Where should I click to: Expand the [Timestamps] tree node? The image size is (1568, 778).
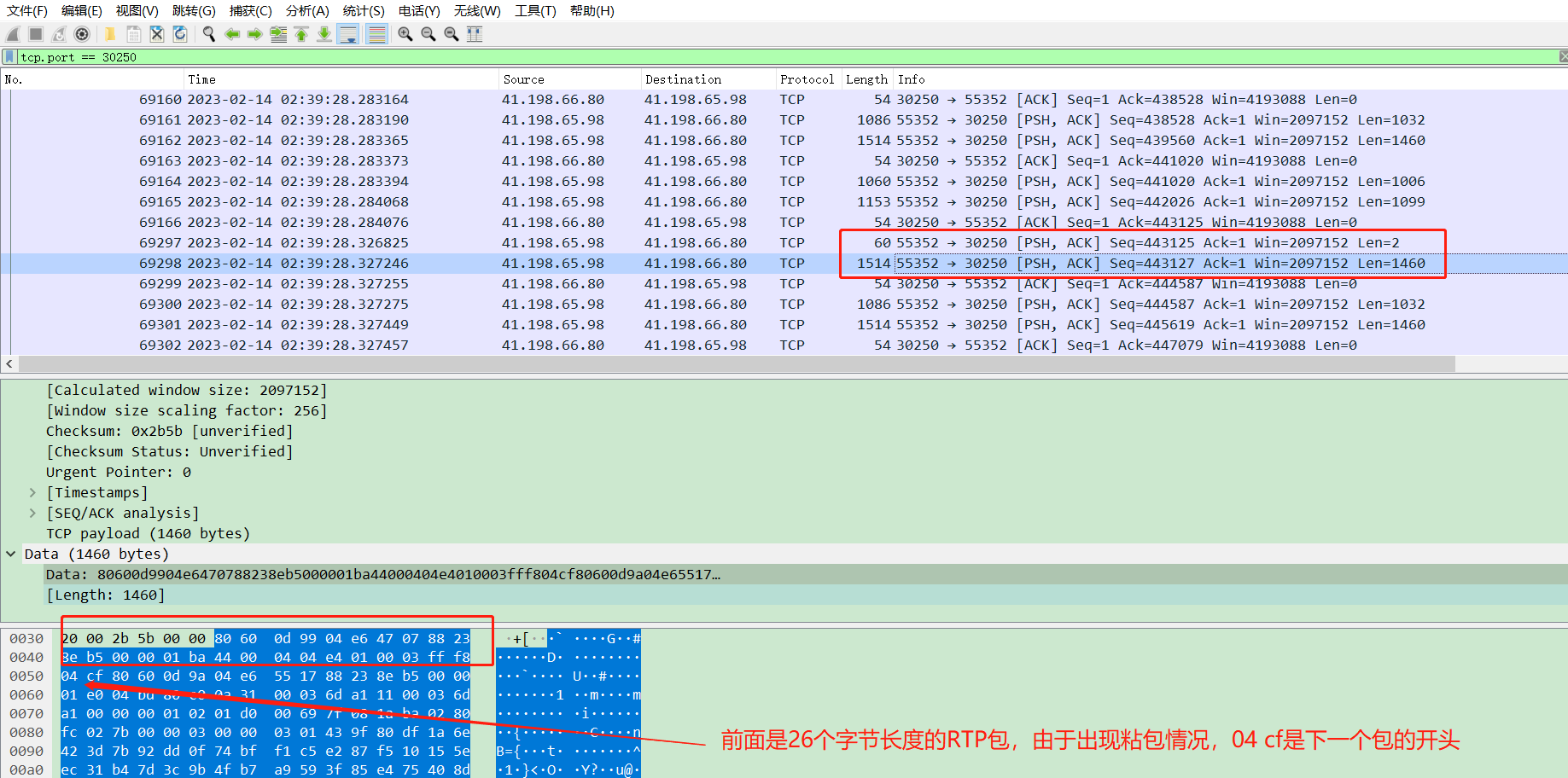(x=32, y=493)
